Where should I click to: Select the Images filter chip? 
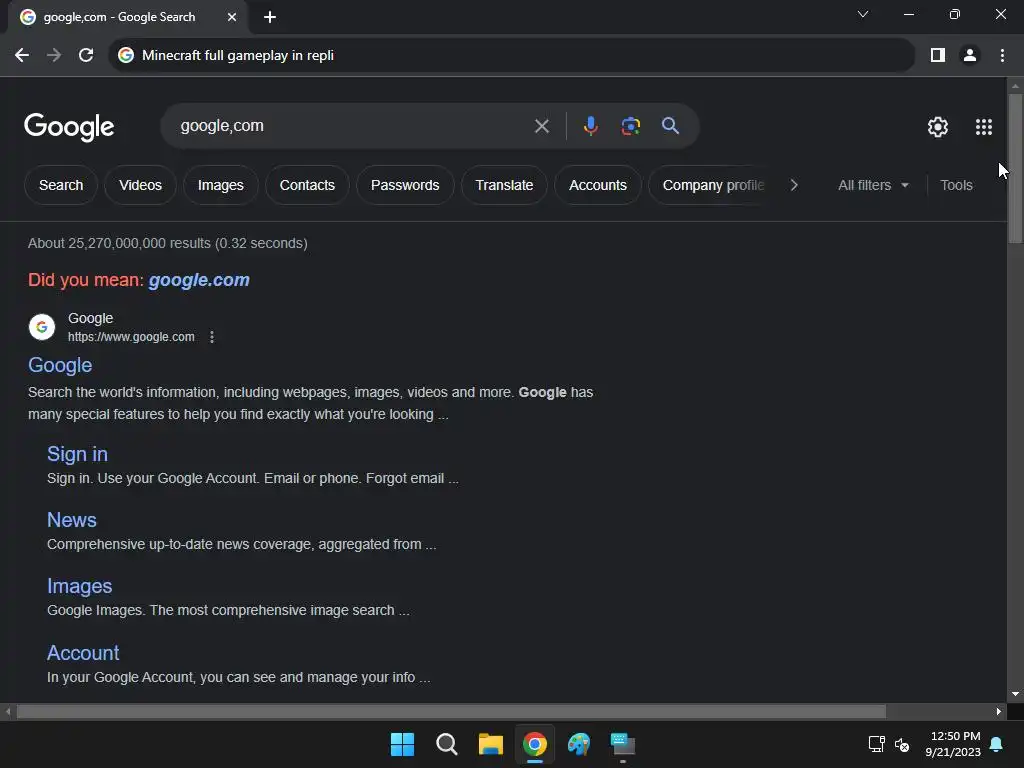pyautogui.click(x=221, y=185)
